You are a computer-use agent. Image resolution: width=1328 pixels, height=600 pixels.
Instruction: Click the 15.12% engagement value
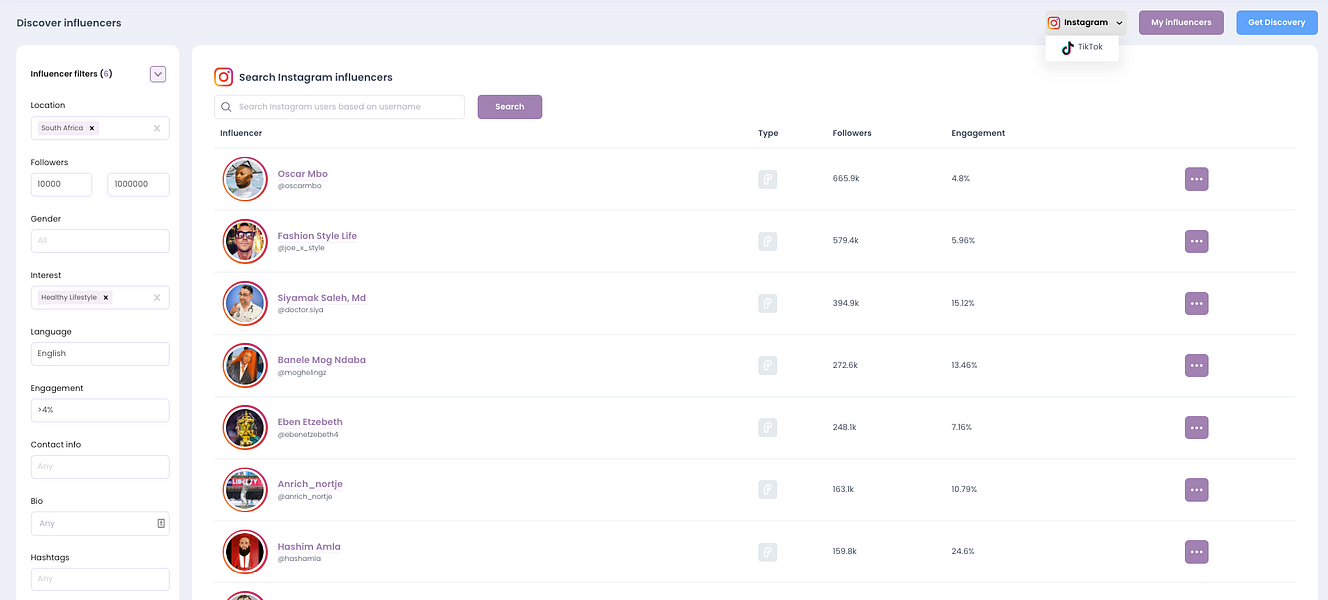963,303
